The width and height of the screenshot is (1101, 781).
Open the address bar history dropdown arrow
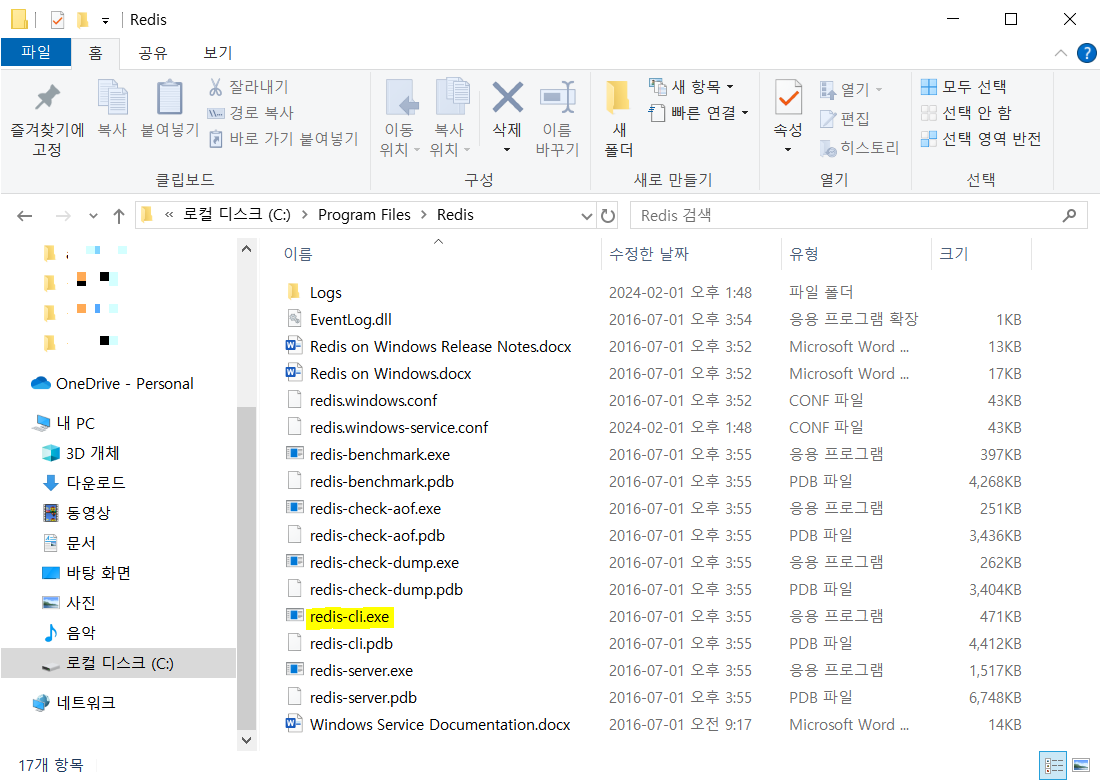(x=587, y=216)
